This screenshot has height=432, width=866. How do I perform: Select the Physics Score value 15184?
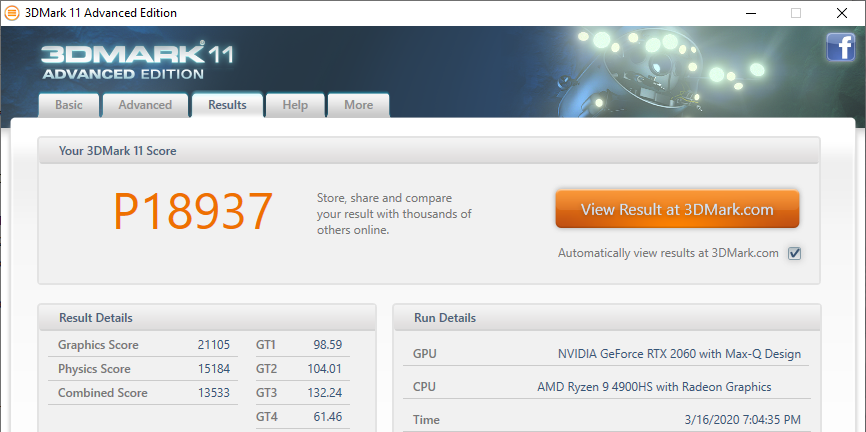pos(214,369)
